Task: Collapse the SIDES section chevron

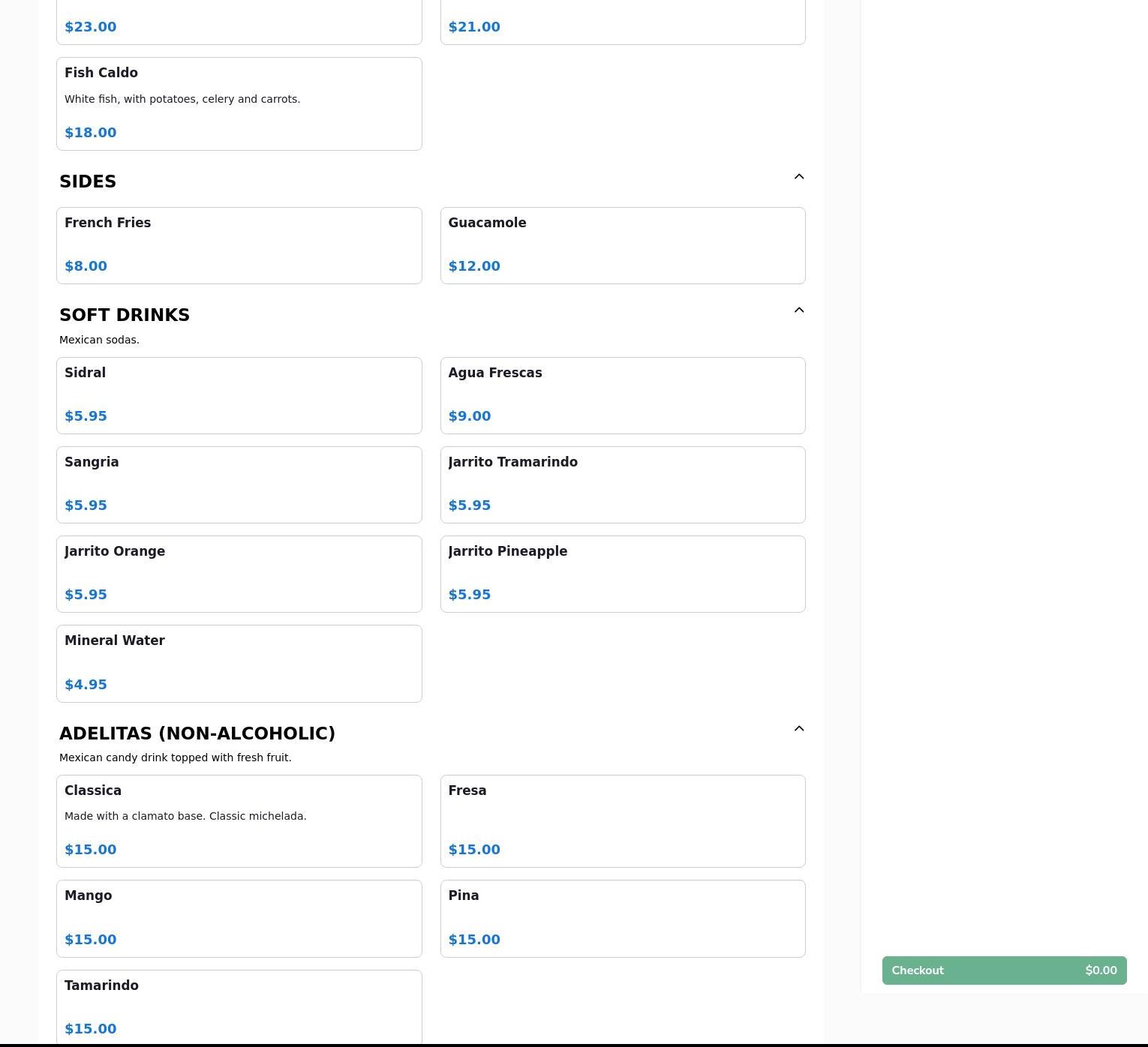Action: pos(798,177)
